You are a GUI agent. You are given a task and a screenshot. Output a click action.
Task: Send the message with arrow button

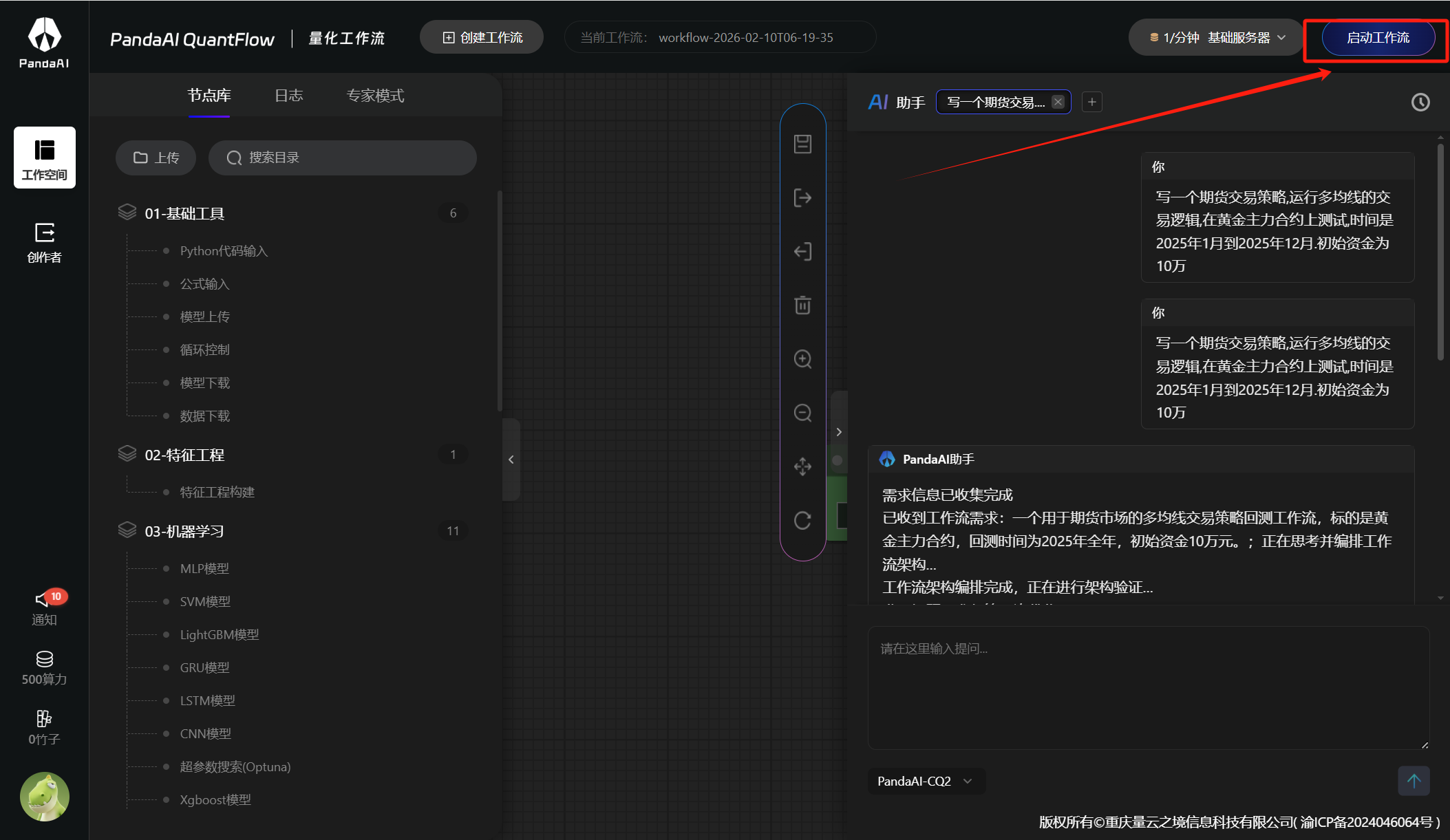1414,781
